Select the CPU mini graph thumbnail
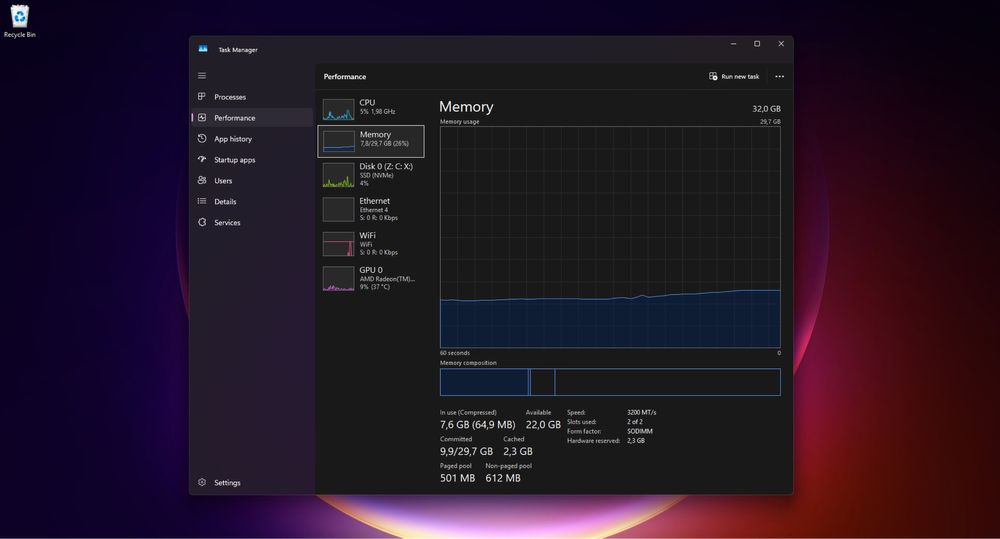This screenshot has width=1000, height=539. (x=338, y=110)
